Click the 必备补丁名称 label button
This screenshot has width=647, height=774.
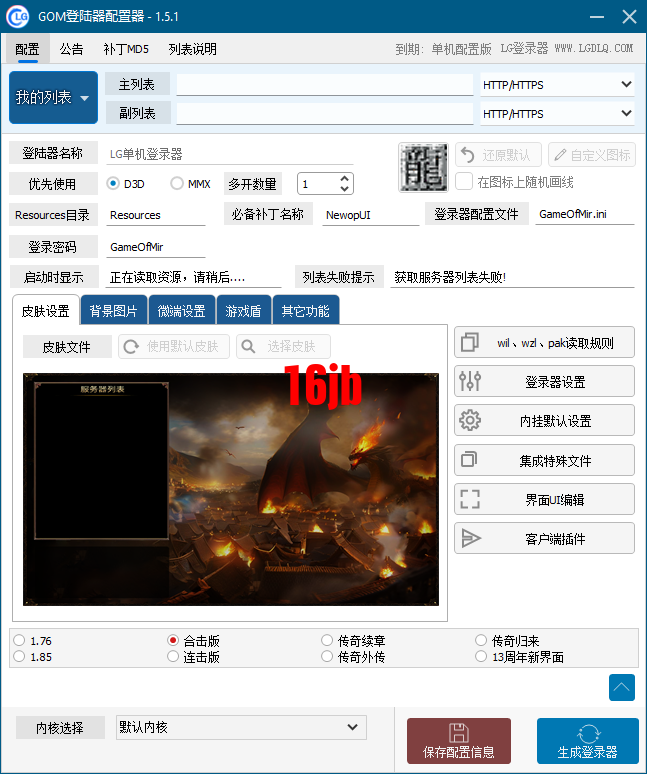268,214
